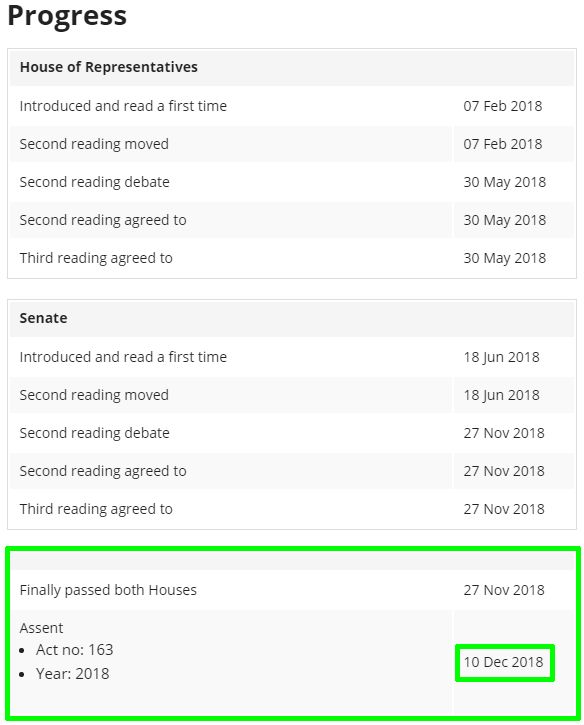This screenshot has width=584, height=725.
Task: Select House second reading debate date 30 May 2018
Action: pyautogui.click(x=504, y=182)
